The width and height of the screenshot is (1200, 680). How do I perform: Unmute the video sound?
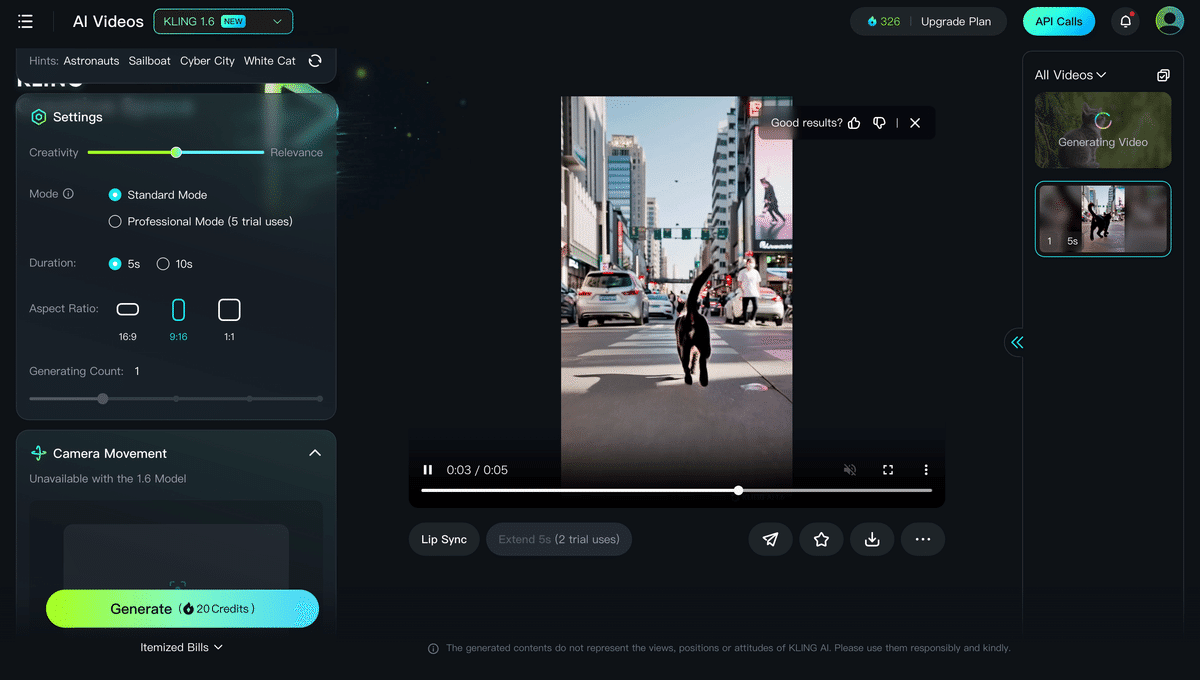(x=850, y=470)
